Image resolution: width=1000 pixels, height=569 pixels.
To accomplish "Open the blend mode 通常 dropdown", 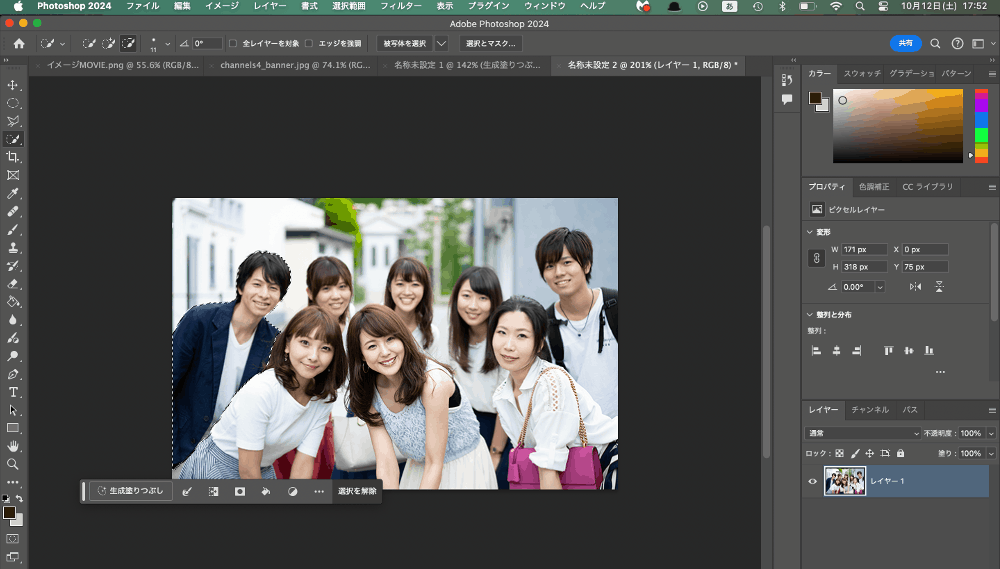I will [863, 433].
